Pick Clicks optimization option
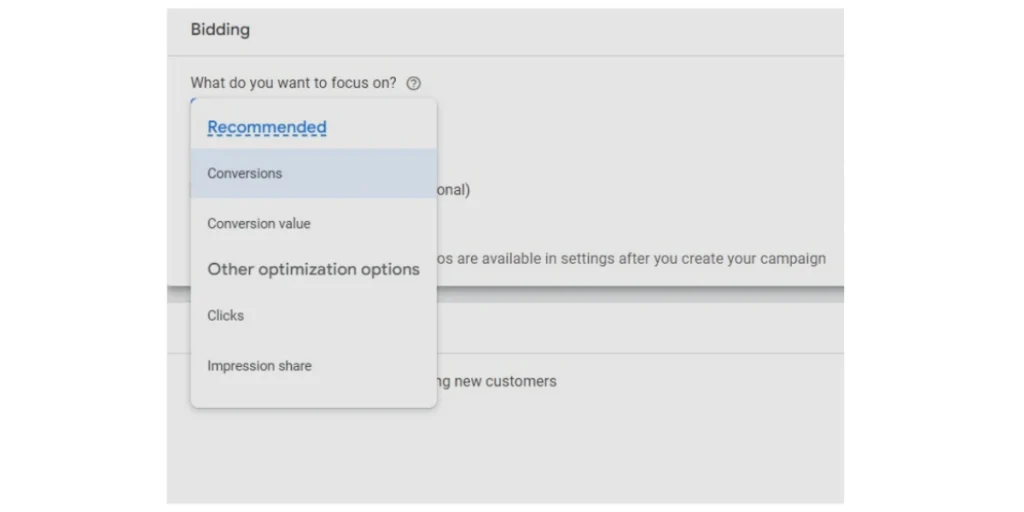The height and width of the screenshot is (512, 1024). 313,315
